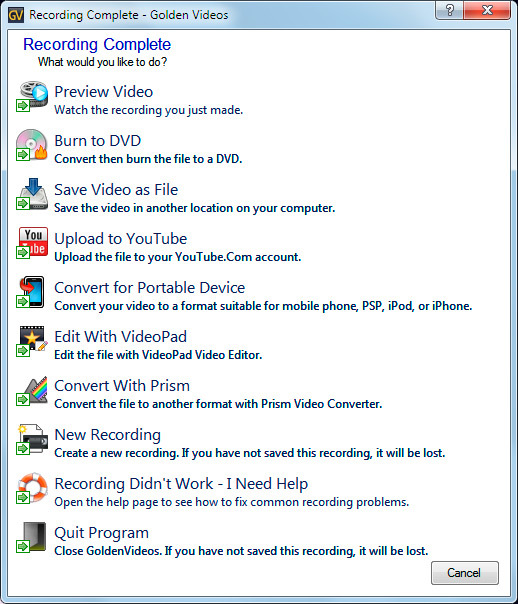This screenshot has height=604, width=518.
Task: Click the VideoPad star clapboard icon
Action: click(32, 341)
